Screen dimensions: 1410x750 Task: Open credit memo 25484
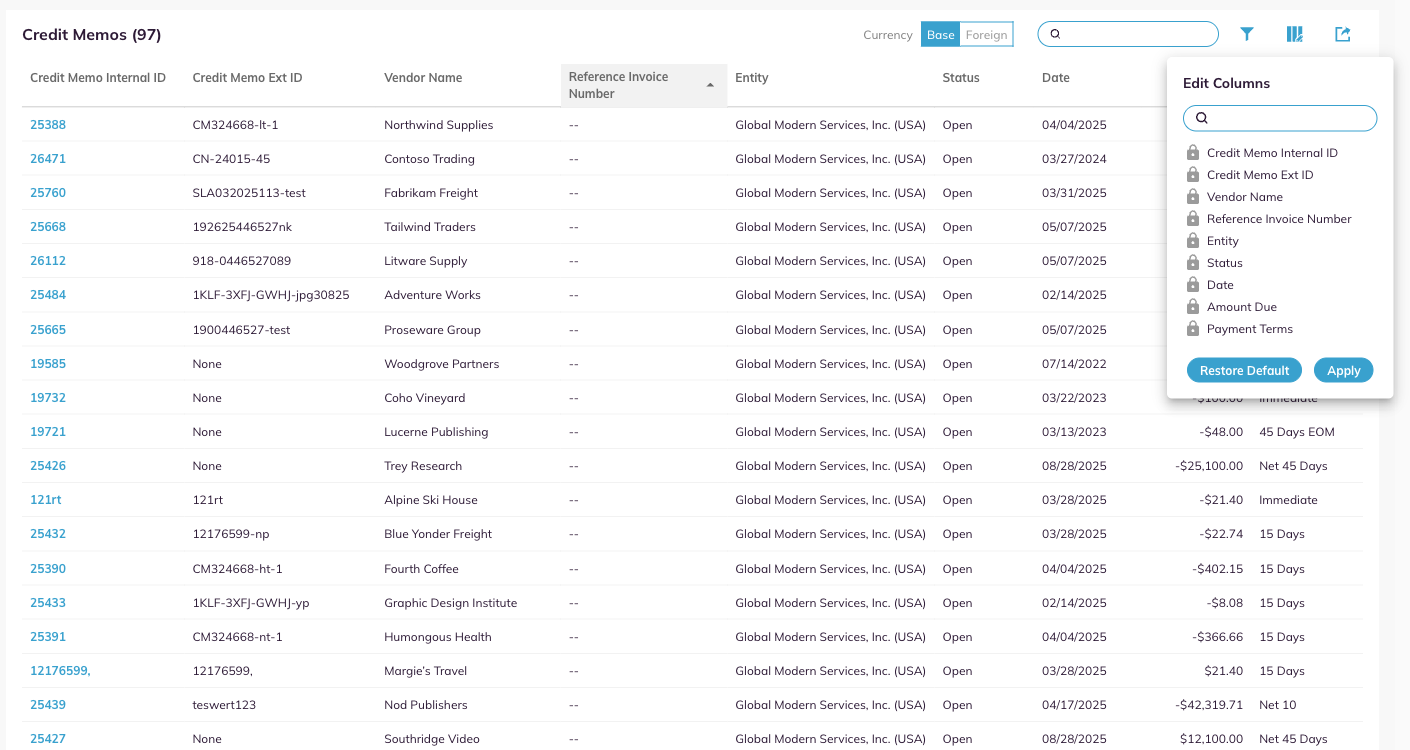48,295
